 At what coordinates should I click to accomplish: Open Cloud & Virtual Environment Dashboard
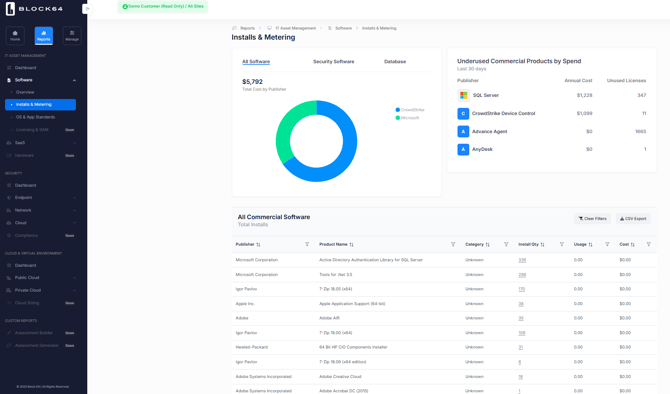point(25,265)
